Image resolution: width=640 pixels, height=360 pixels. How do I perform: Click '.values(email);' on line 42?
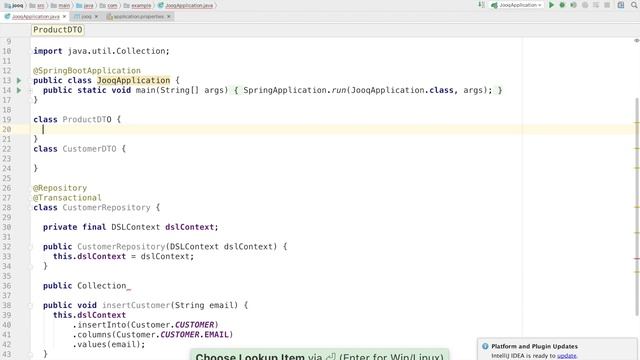(x=109, y=344)
